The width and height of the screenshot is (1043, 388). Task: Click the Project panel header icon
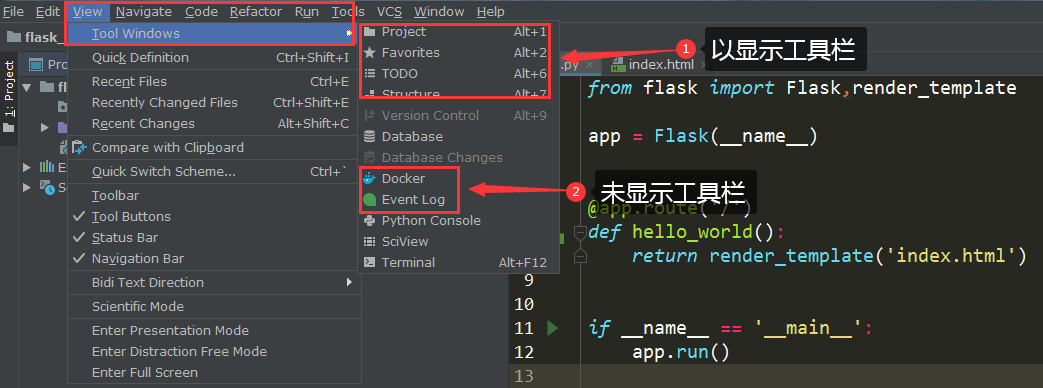point(37,65)
